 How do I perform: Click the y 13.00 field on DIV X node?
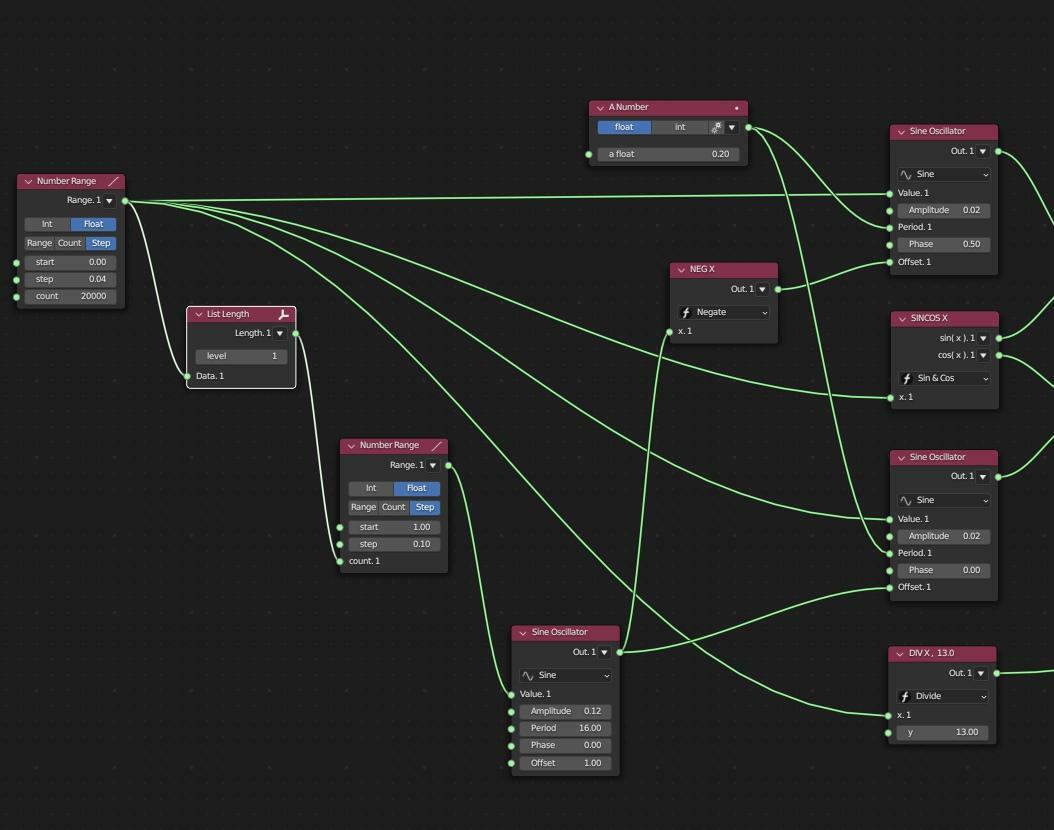coord(942,733)
